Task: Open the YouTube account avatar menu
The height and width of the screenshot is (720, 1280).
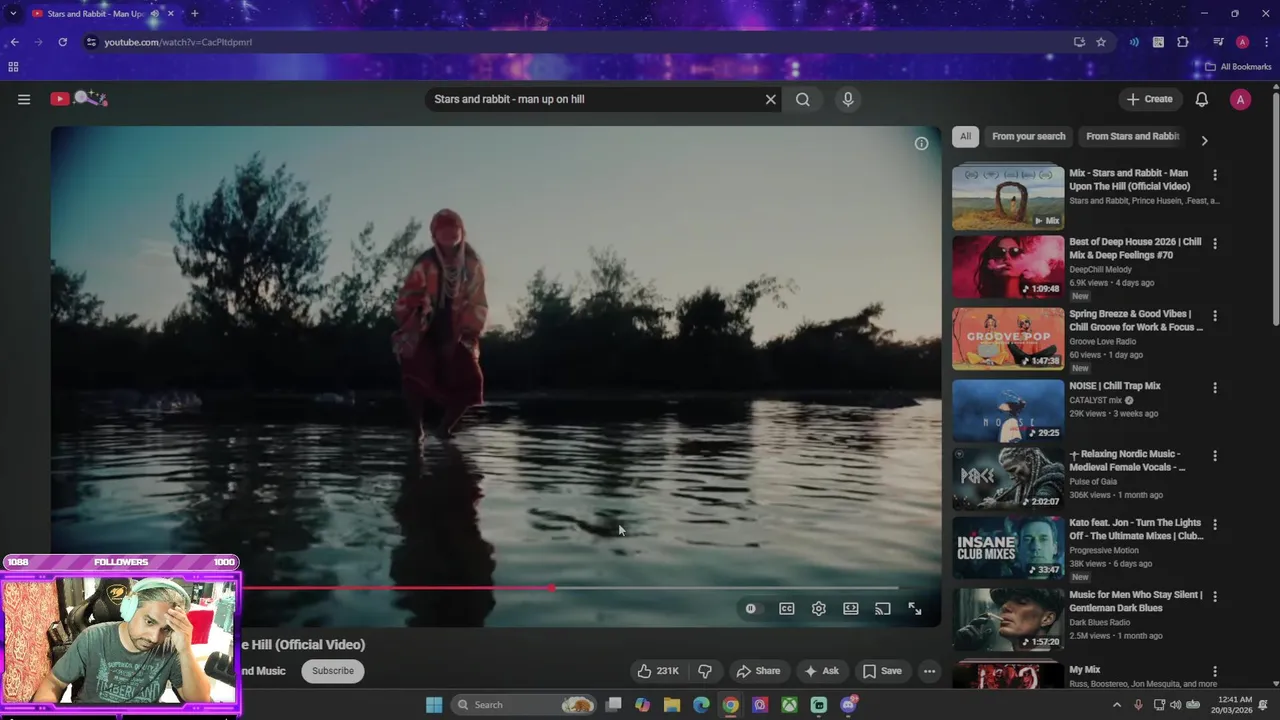Action: [x=1240, y=99]
